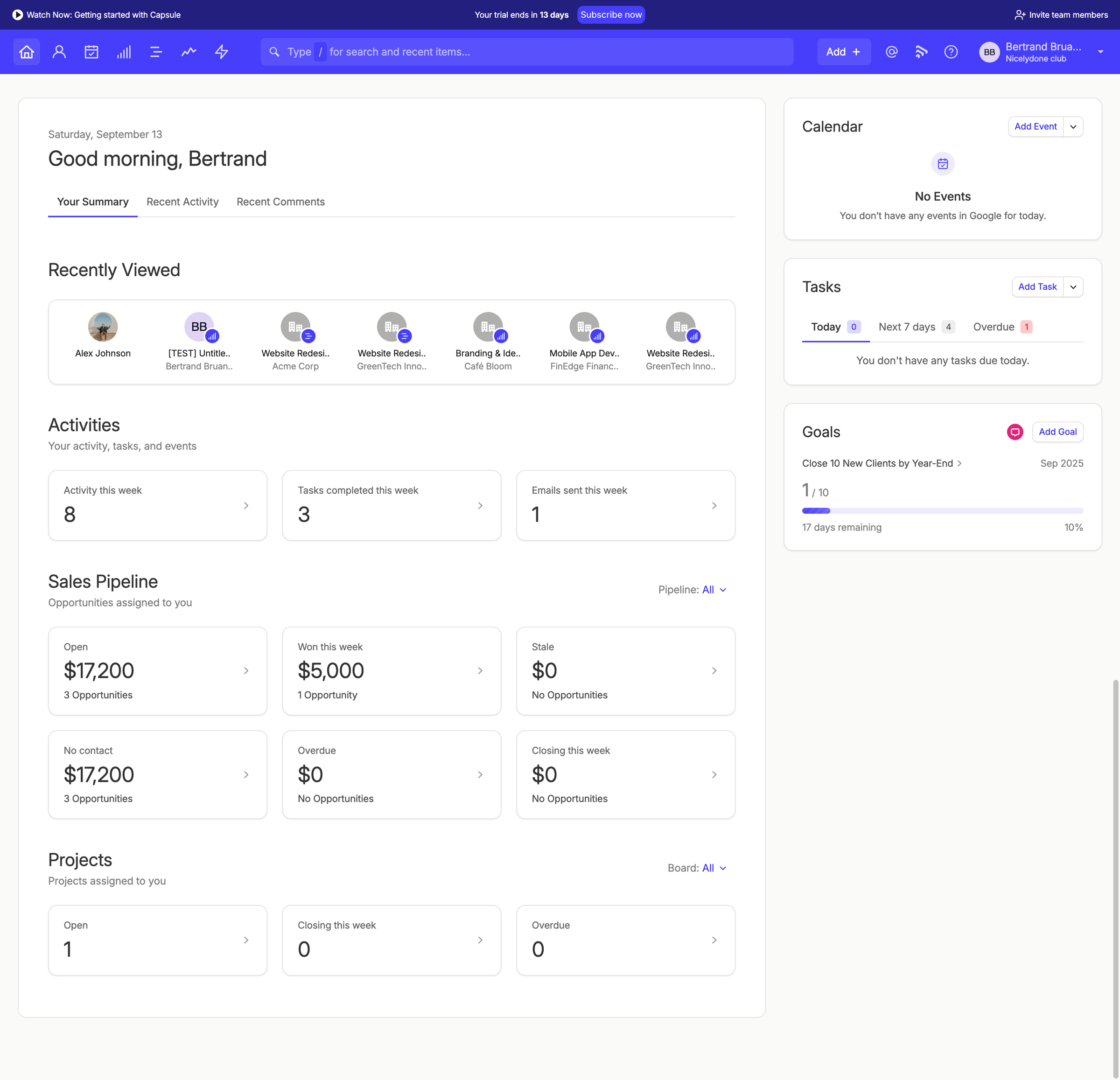
Task: Open the help question mark icon
Action: click(x=951, y=52)
